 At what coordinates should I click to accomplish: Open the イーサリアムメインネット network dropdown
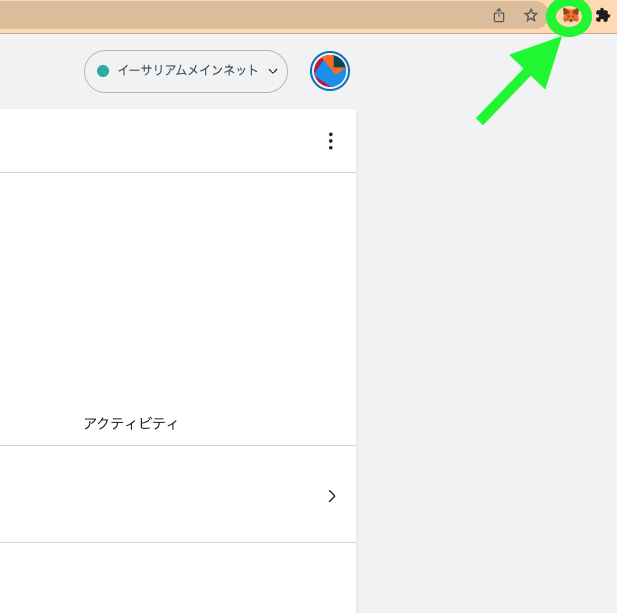point(186,71)
